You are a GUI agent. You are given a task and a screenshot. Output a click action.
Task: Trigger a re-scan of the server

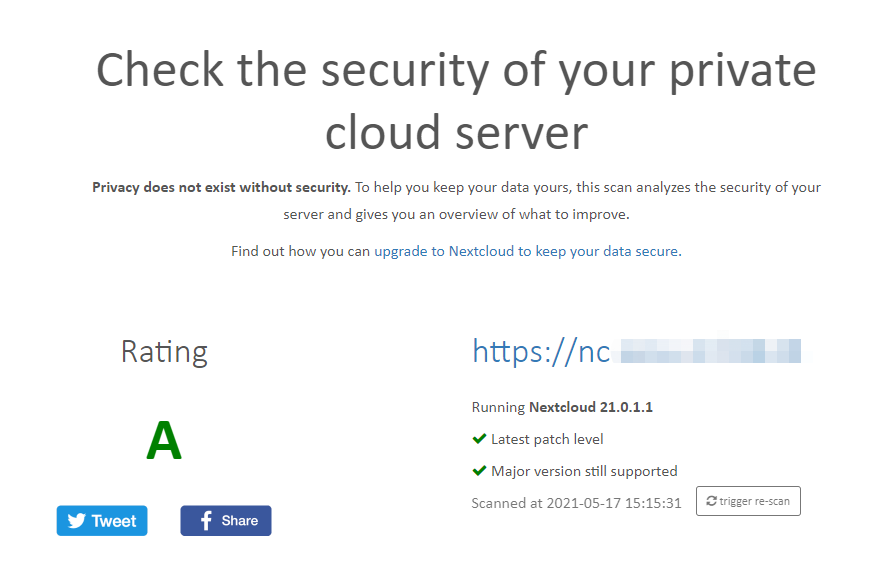748,501
